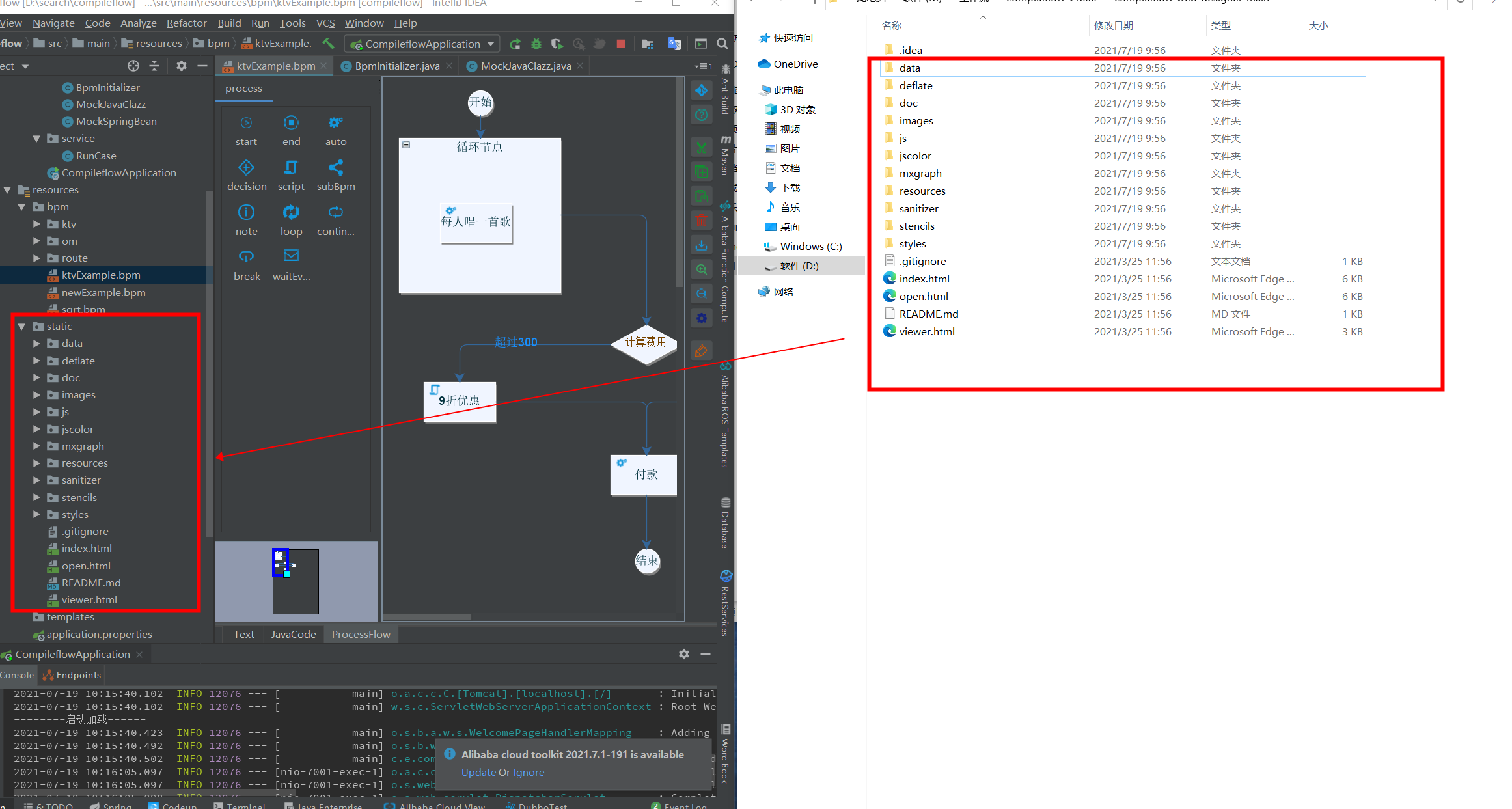Switch to the ProcessFlow tab

point(360,634)
